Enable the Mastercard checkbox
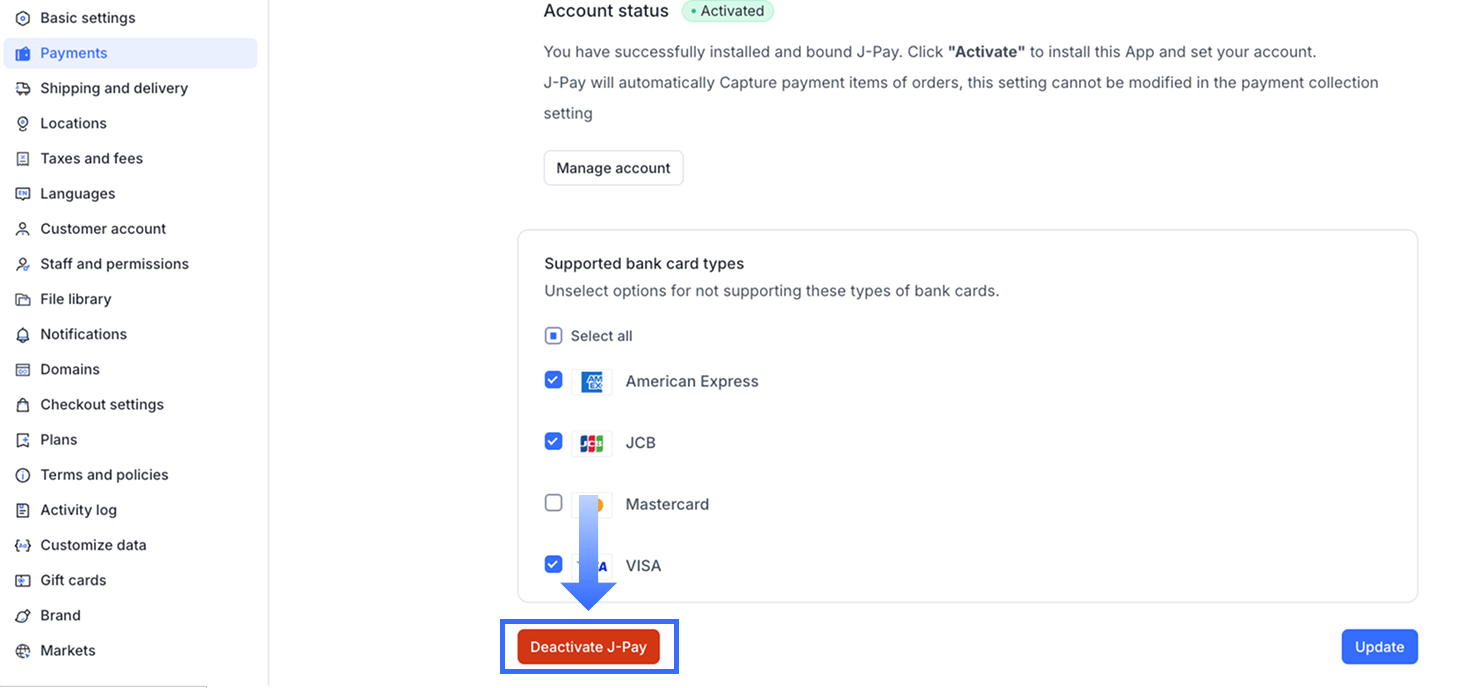 553,503
